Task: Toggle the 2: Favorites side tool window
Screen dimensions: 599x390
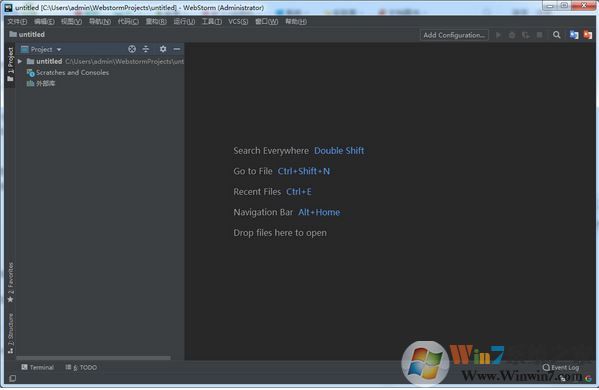Action: 10,282
